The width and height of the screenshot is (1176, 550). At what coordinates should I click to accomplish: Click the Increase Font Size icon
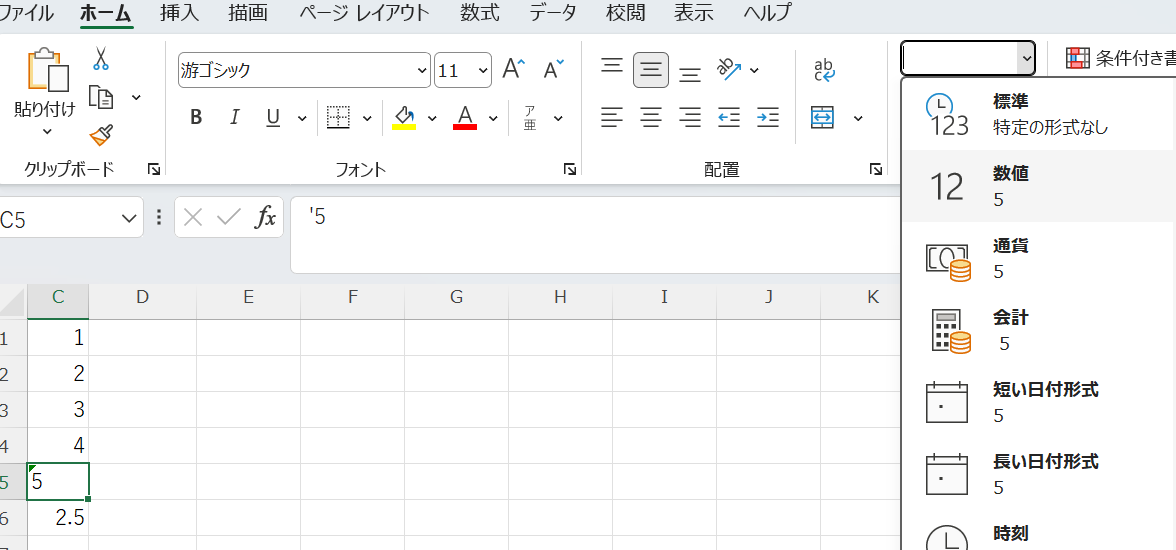click(x=513, y=70)
